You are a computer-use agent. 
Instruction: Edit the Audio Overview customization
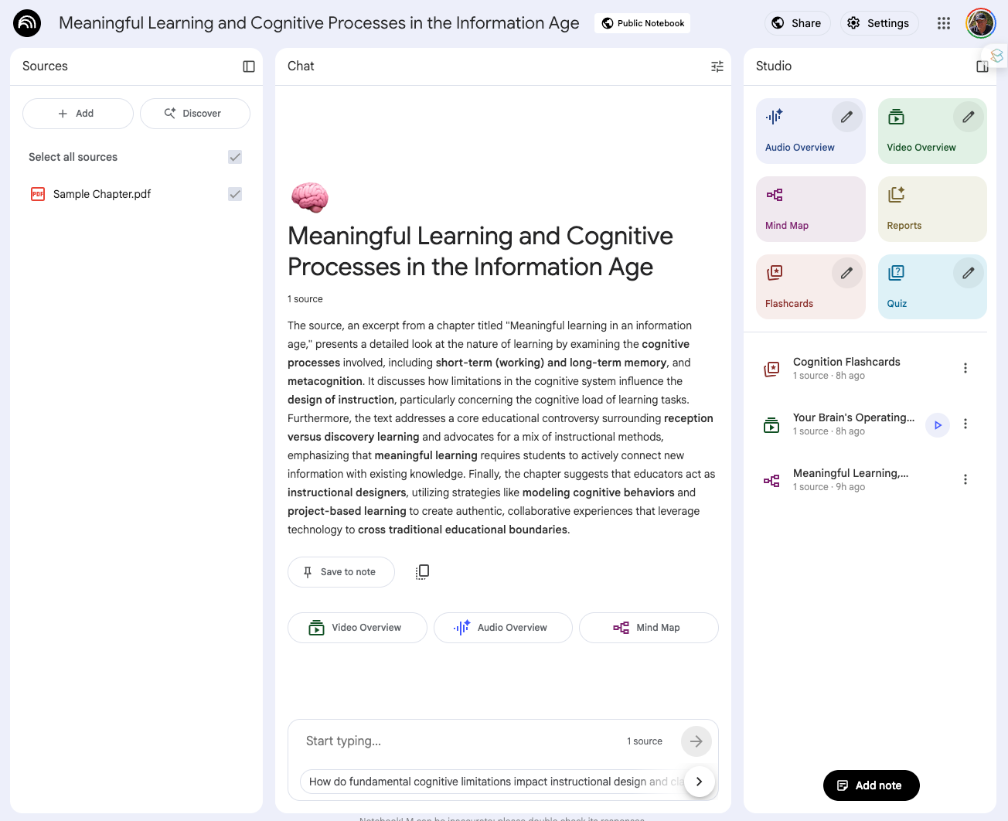pyautogui.click(x=847, y=117)
